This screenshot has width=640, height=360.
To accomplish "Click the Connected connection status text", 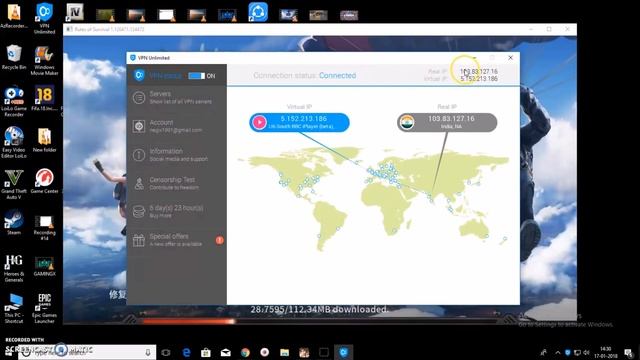I will tap(338, 76).
